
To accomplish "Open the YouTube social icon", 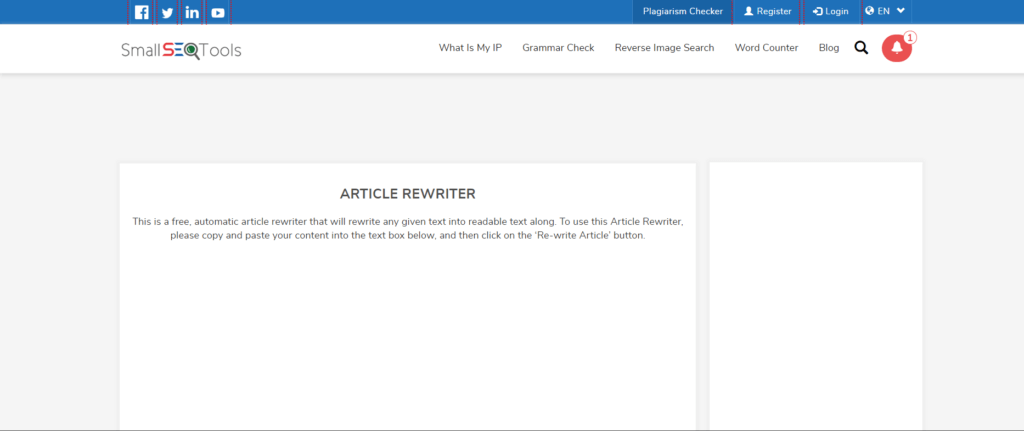I will pos(218,12).
